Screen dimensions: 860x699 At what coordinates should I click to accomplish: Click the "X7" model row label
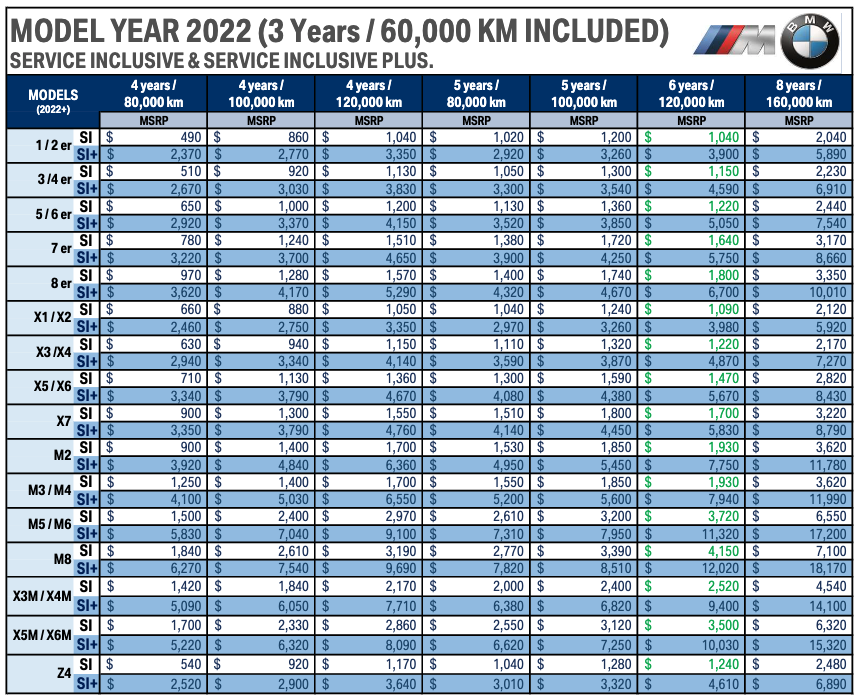pos(64,421)
